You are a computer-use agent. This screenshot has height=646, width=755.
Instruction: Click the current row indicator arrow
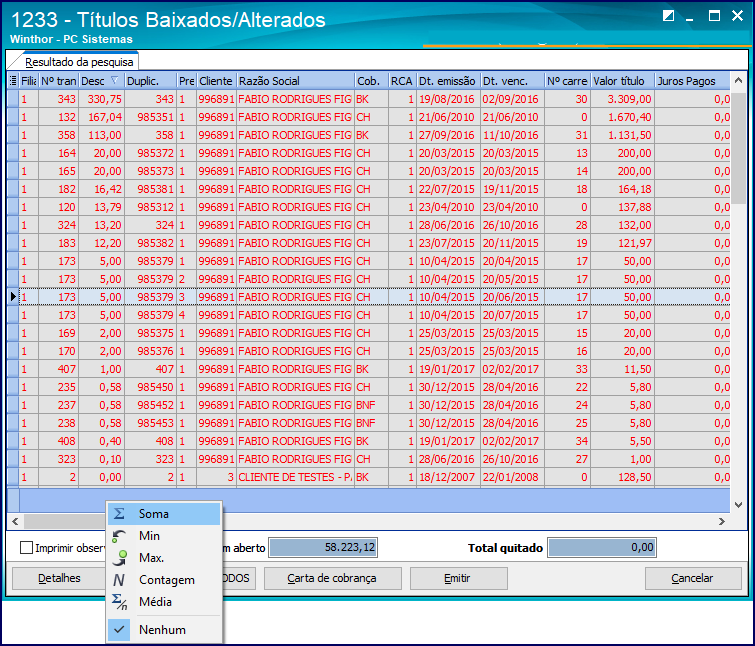pyautogui.click(x=13, y=297)
